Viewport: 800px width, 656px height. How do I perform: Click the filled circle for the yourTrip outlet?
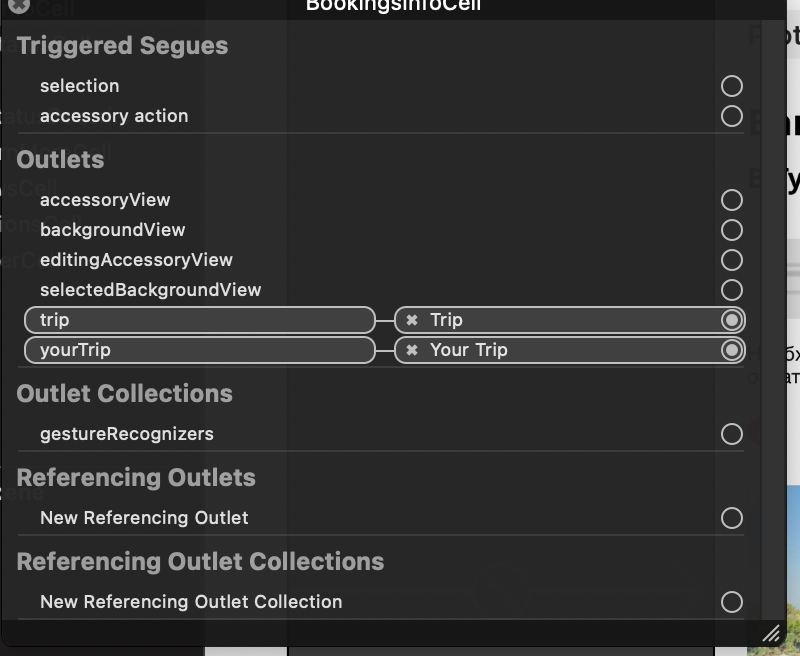click(x=732, y=350)
